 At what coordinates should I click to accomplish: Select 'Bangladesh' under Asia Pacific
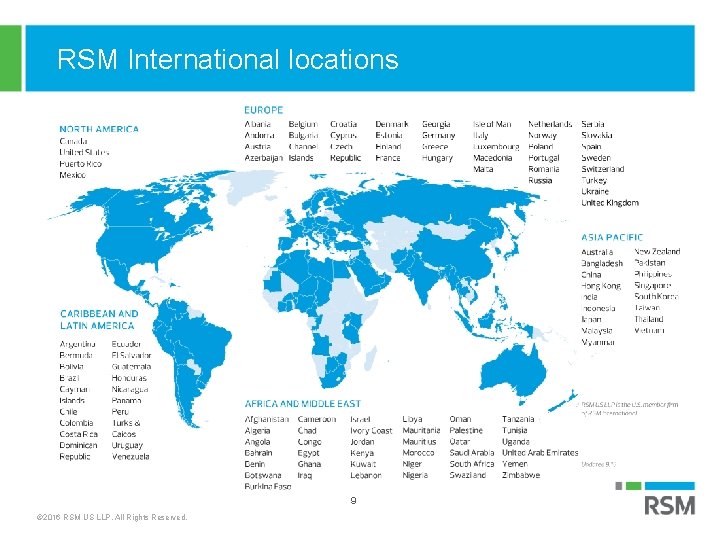[602, 264]
